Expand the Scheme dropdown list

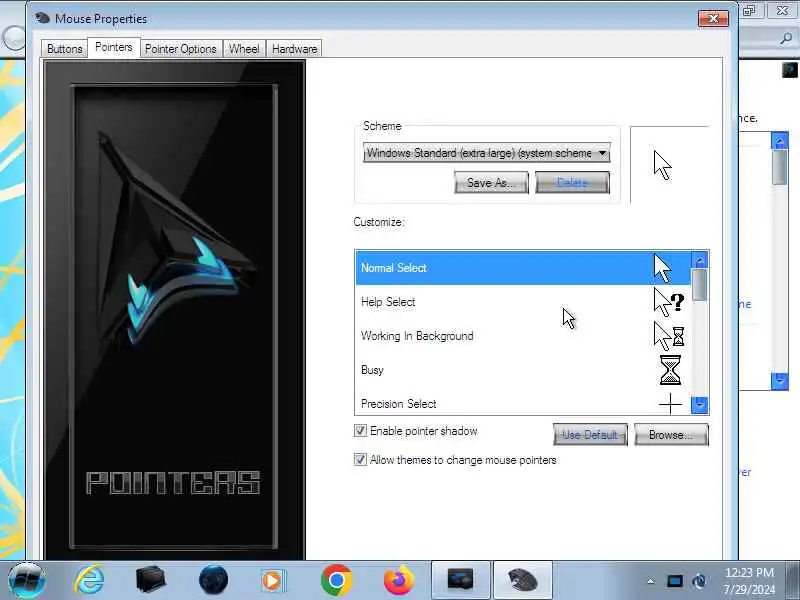tap(486, 153)
